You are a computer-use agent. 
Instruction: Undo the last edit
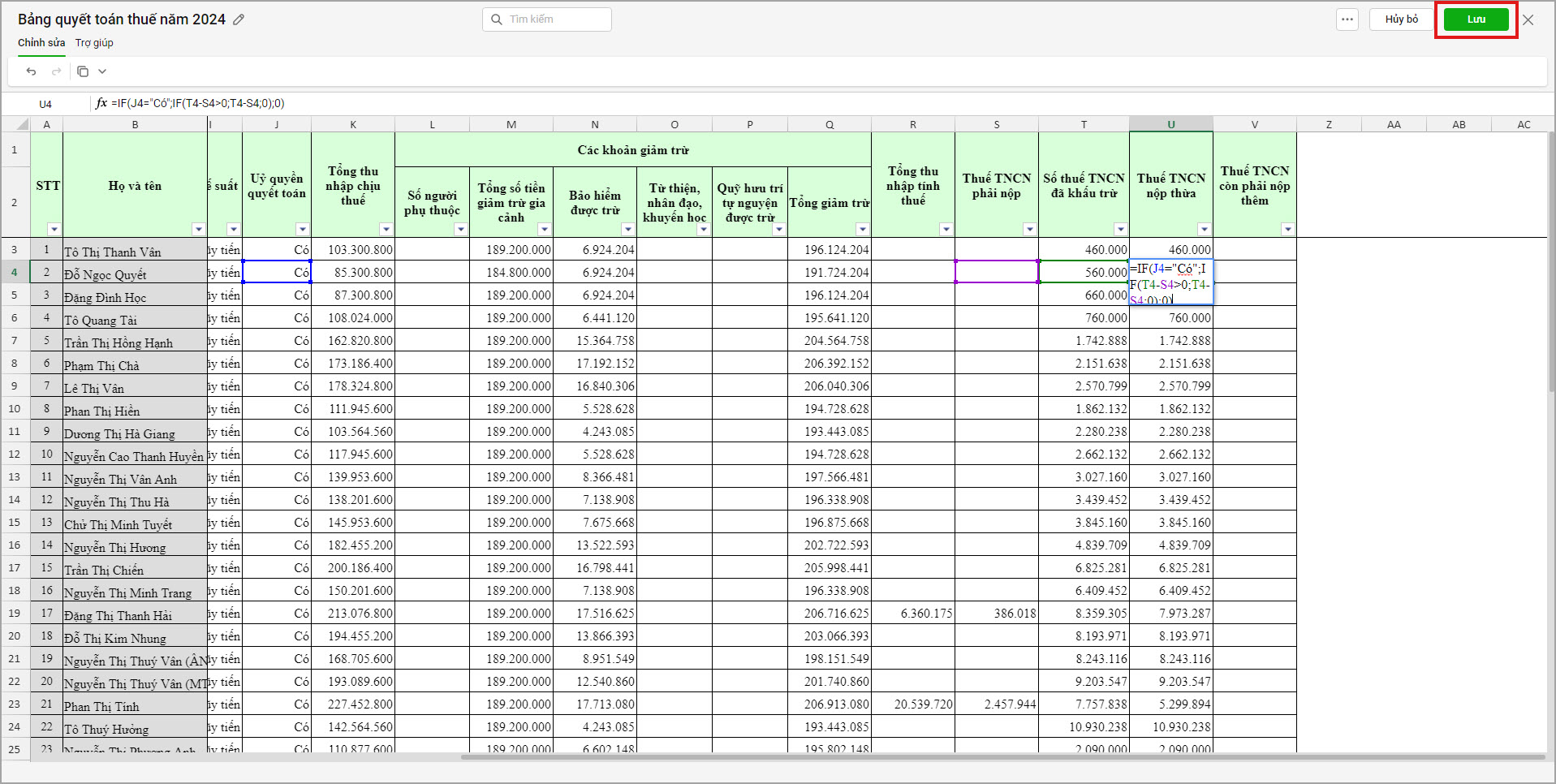(x=31, y=71)
